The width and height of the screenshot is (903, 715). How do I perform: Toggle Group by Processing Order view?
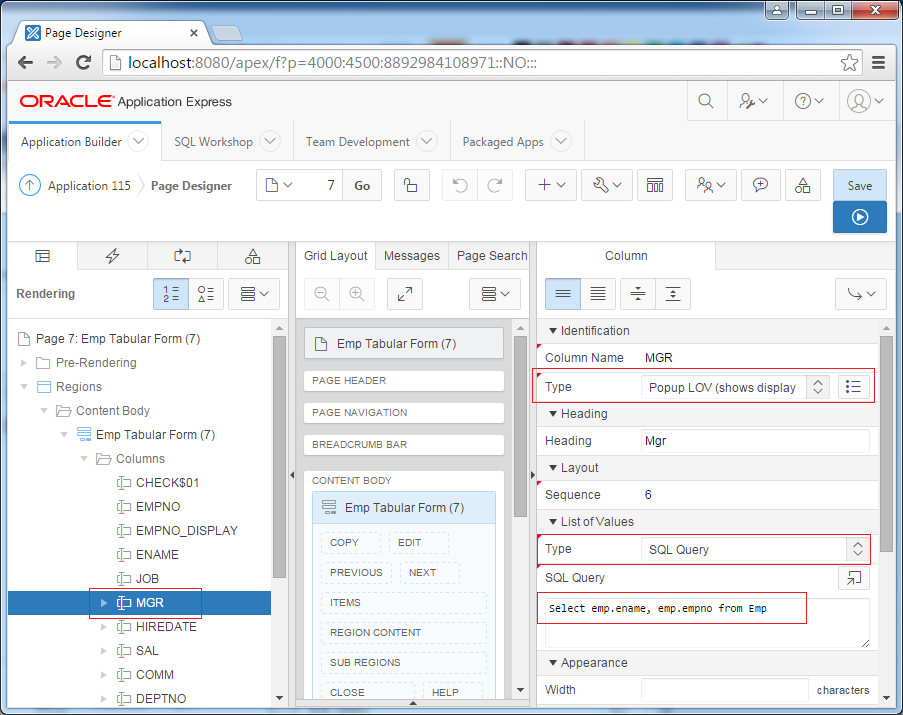(x=171, y=294)
